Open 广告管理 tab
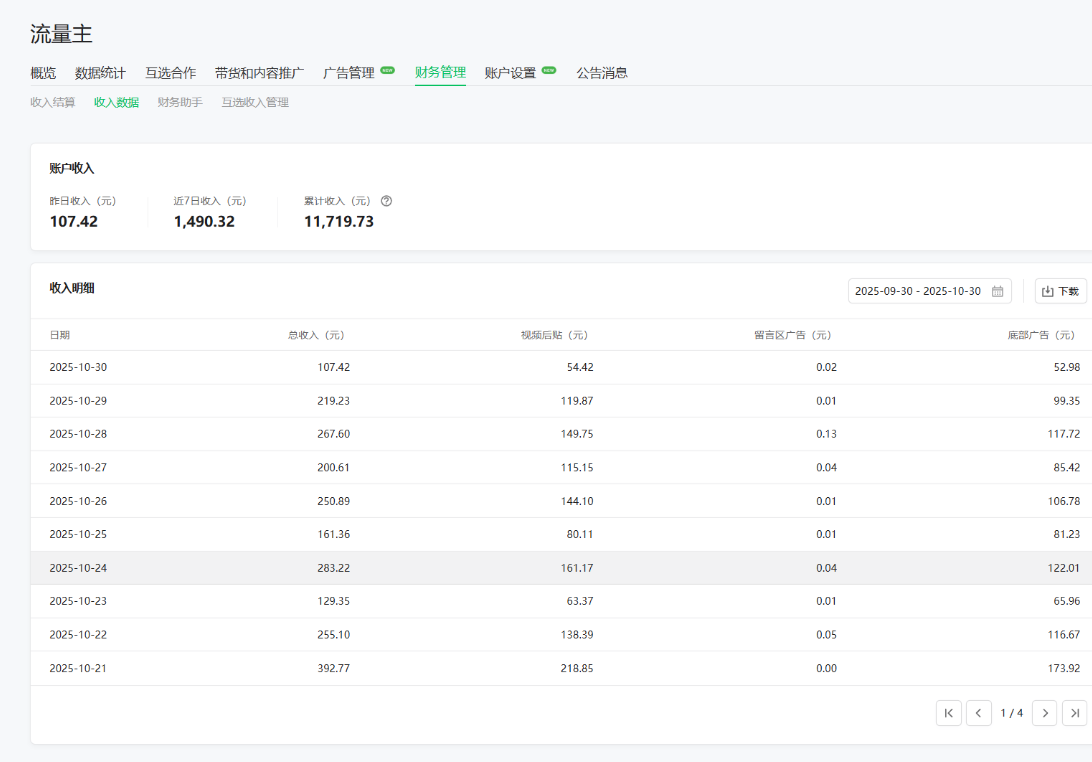This screenshot has width=1092, height=762. [349, 73]
